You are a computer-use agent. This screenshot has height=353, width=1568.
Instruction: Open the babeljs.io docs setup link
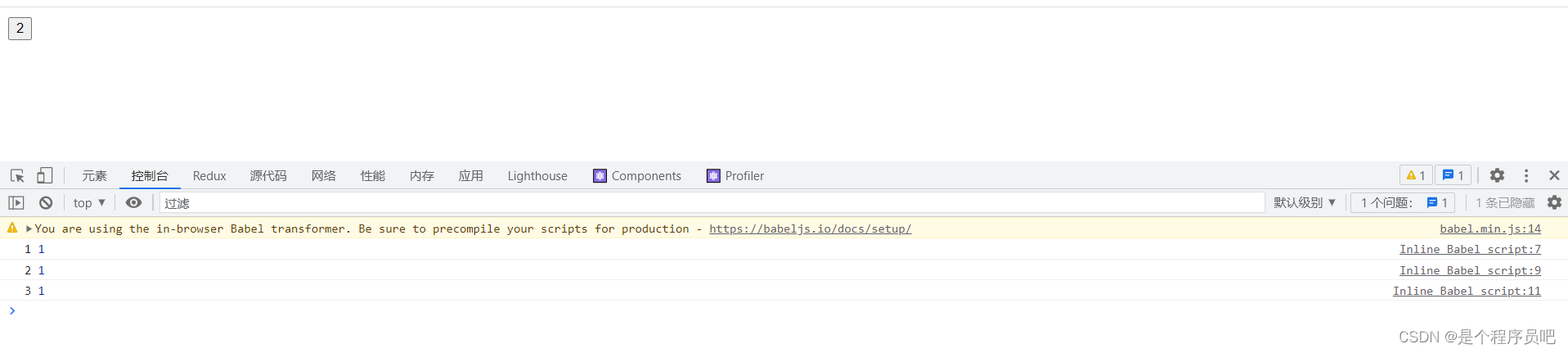tap(810, 229)
